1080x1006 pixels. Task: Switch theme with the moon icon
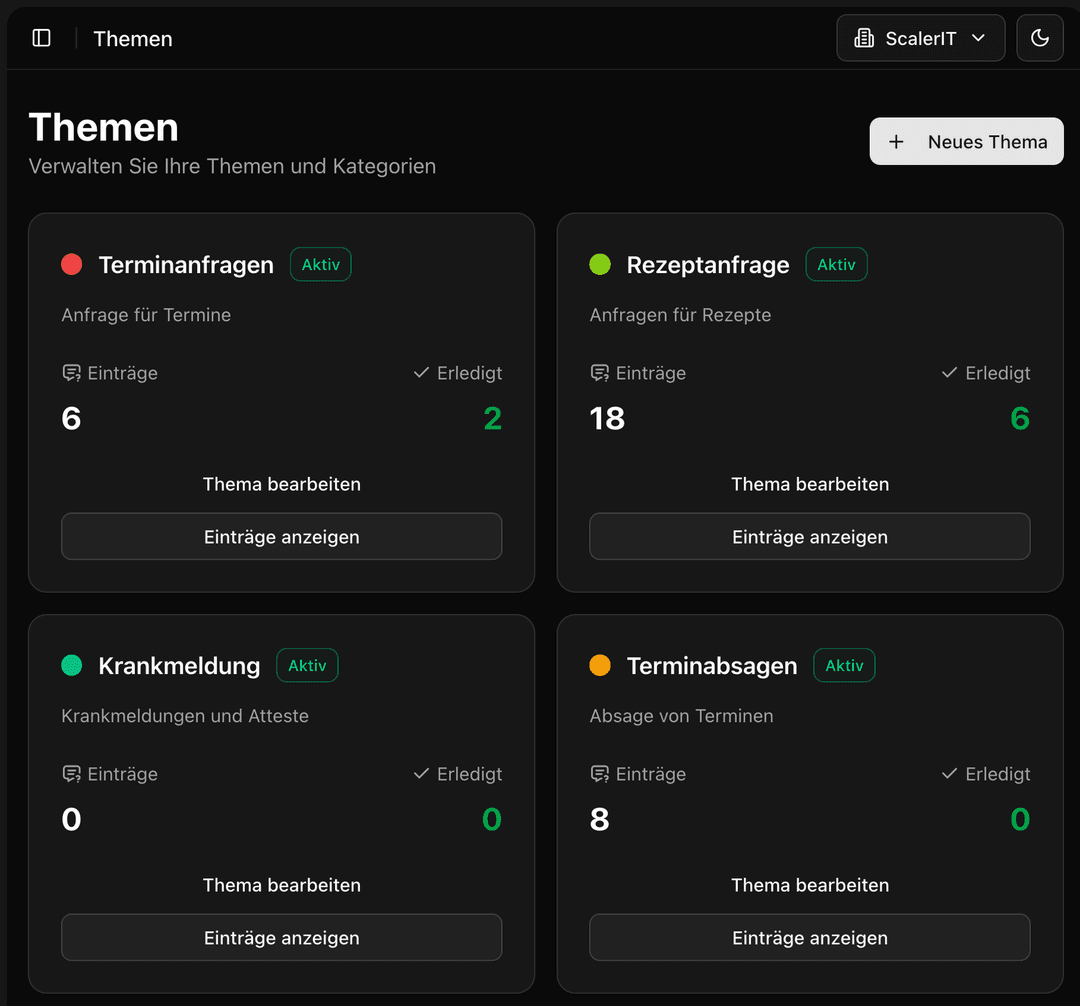point(1039,38)
